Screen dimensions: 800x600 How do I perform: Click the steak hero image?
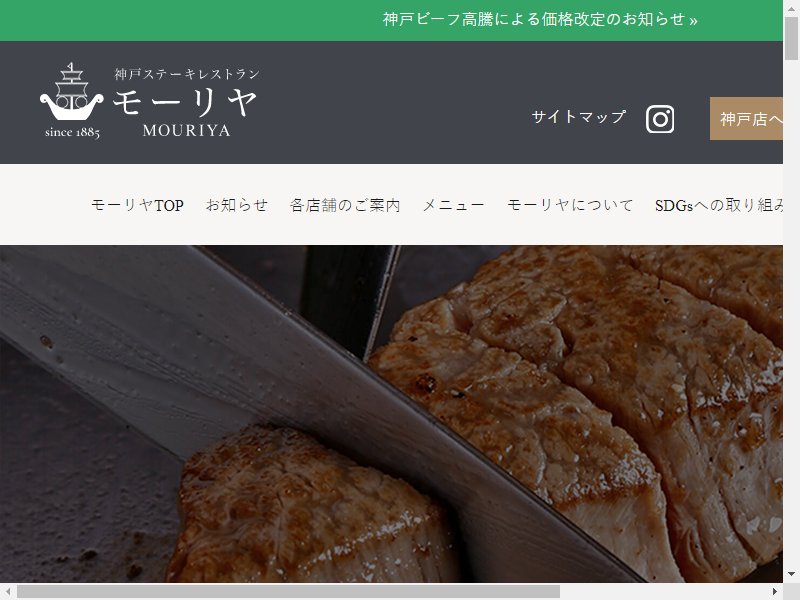pos(391,414)
